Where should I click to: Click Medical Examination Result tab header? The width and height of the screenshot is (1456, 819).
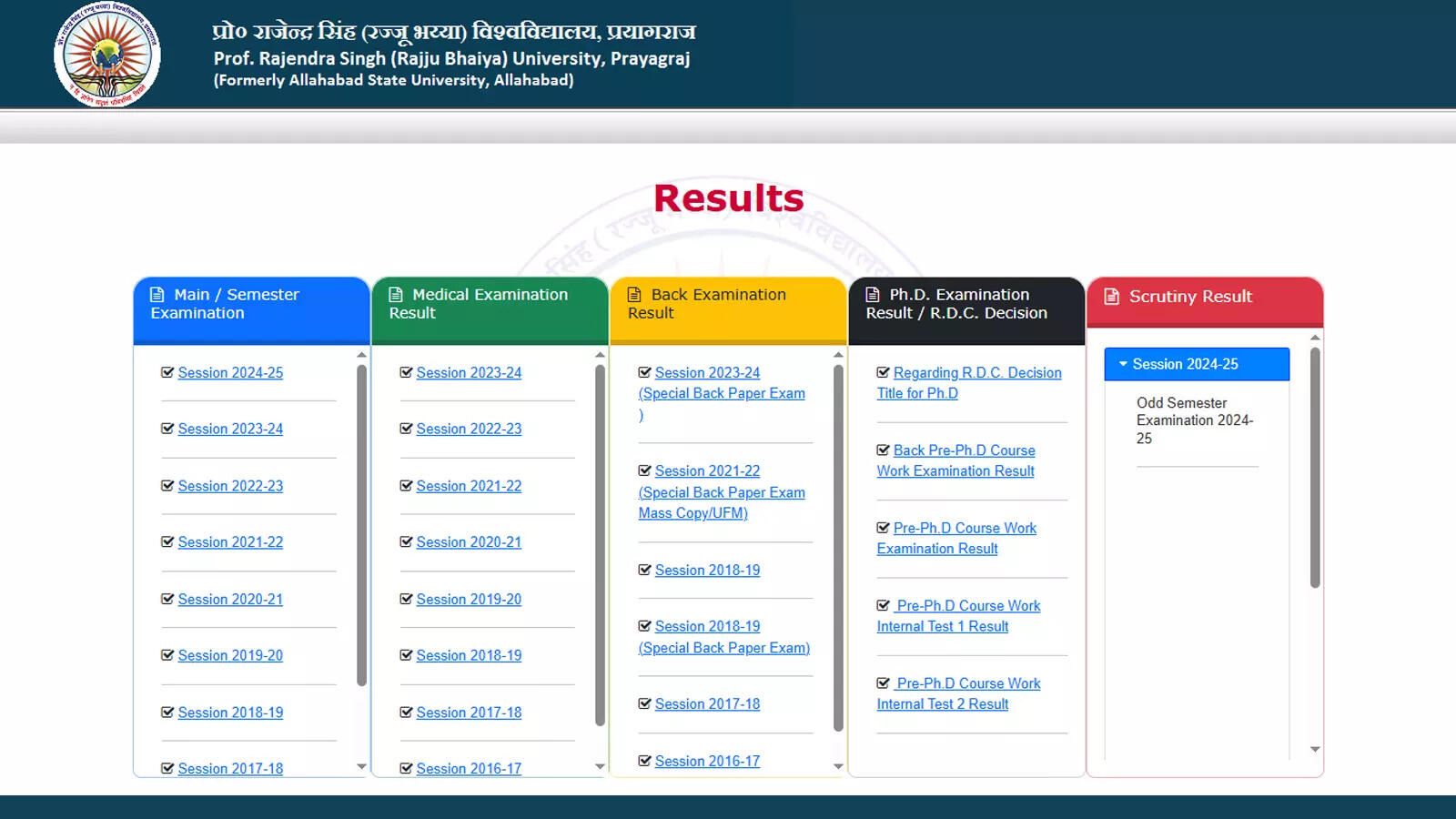pyautogui.click(x=490, y=310)
